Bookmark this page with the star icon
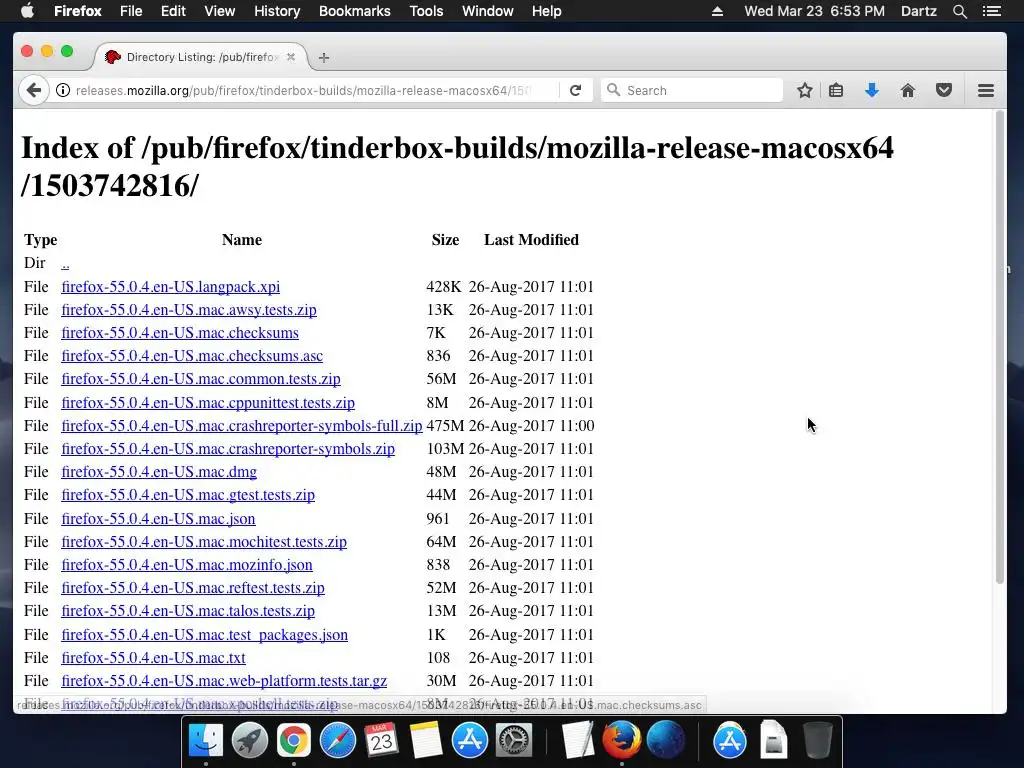Screen dimensions: 1024x768 pos(805,90)
